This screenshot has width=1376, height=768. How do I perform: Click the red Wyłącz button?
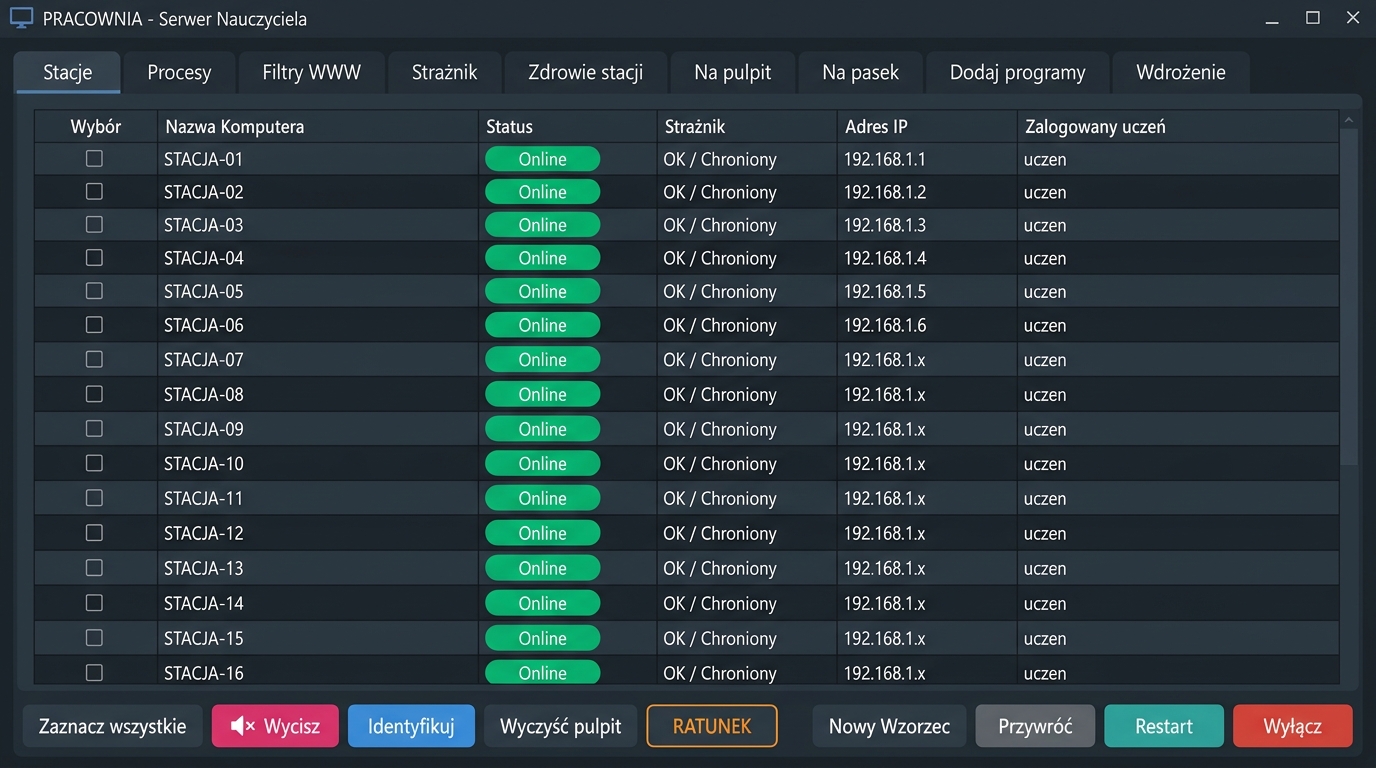point(1292,726)
